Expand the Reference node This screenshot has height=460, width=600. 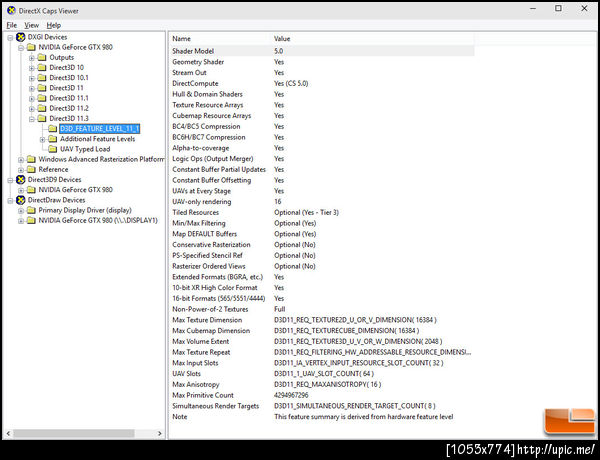(x=21, y=170)
